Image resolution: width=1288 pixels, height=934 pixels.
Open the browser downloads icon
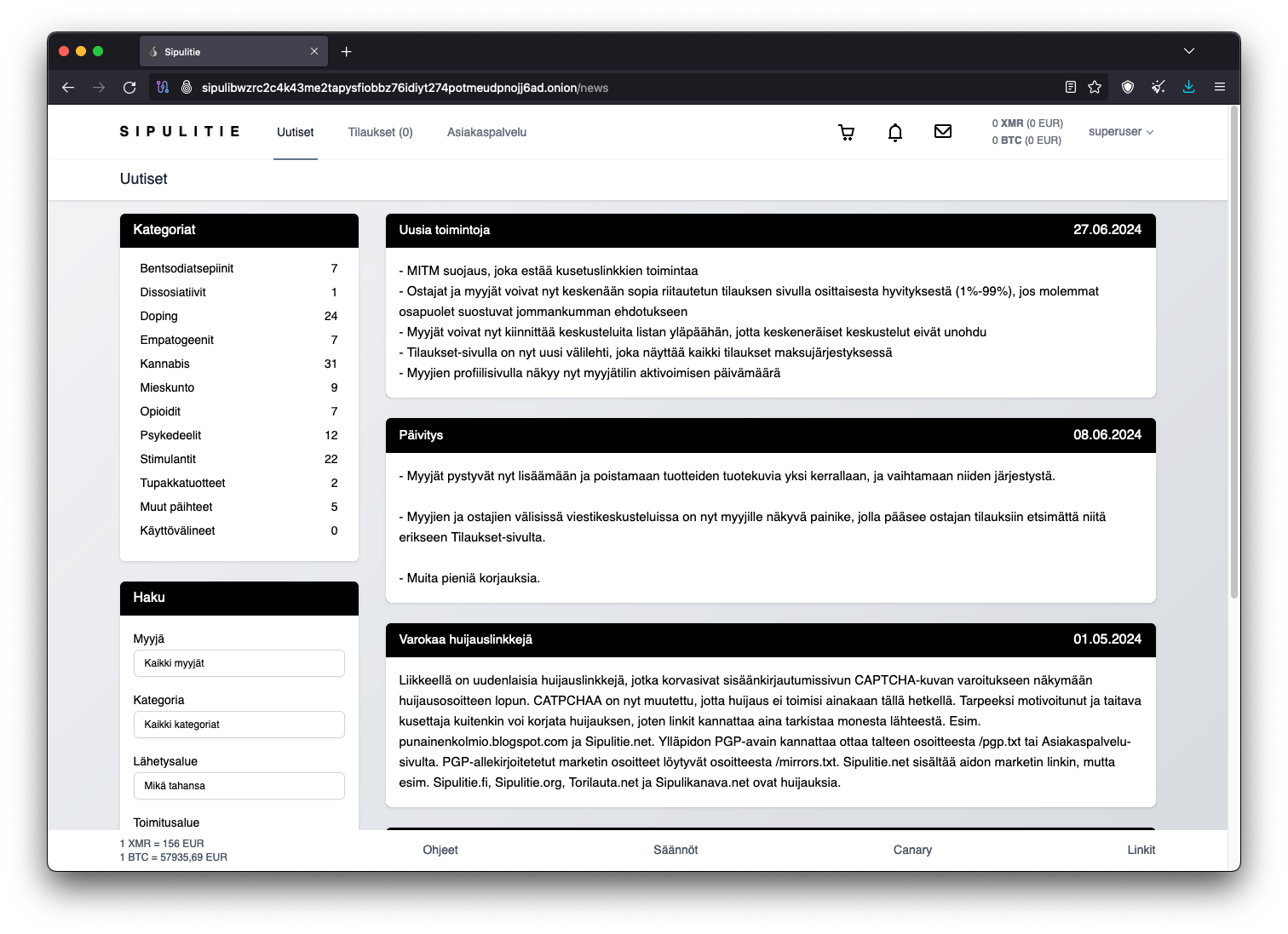1188,87
